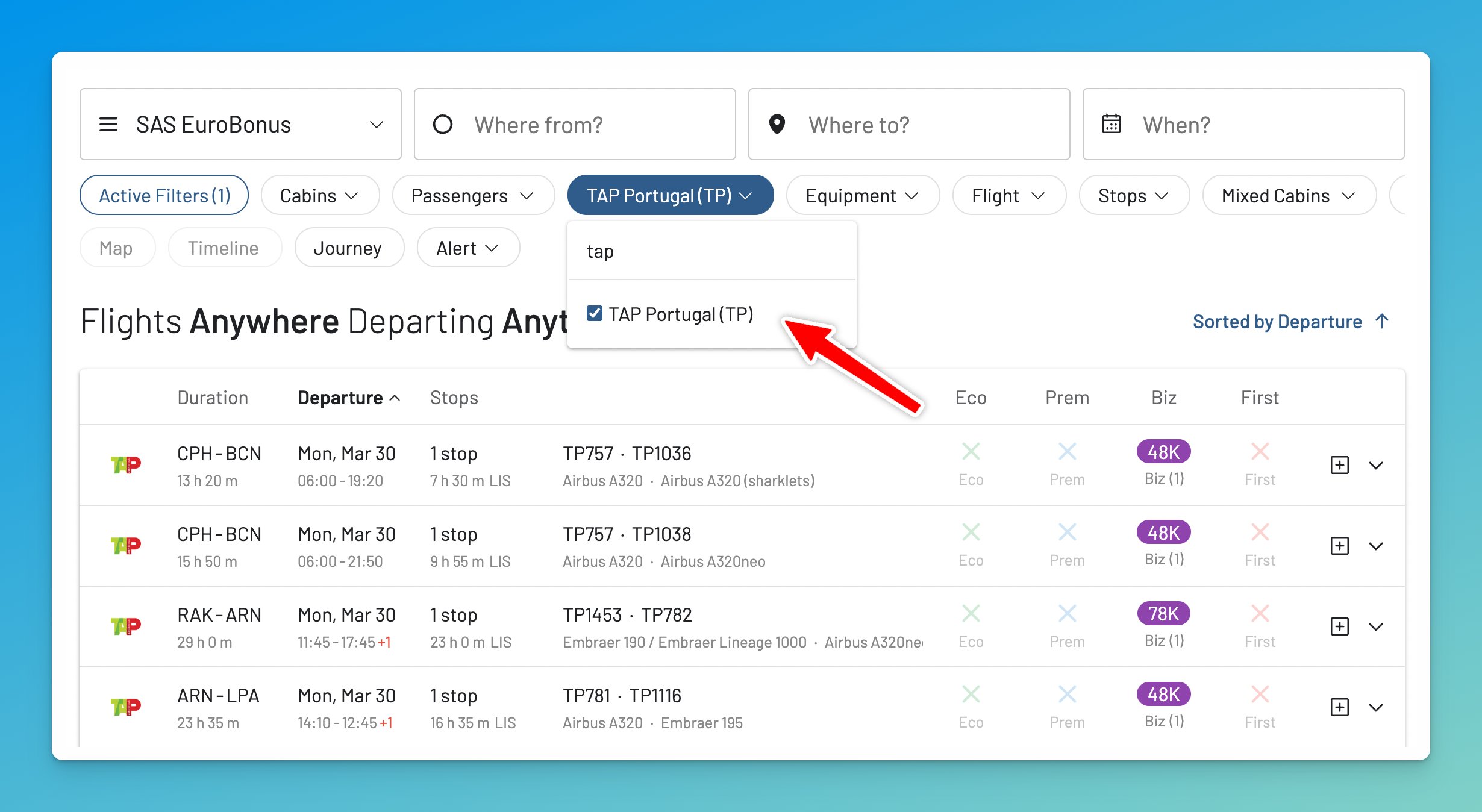Switch to the Journey view

[x=348, y=248]
